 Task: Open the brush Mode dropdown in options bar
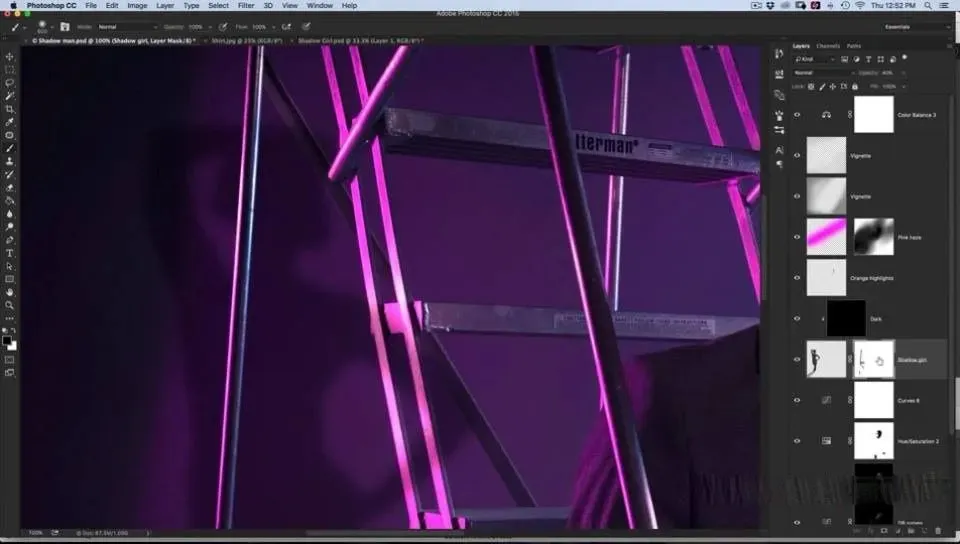126,27
